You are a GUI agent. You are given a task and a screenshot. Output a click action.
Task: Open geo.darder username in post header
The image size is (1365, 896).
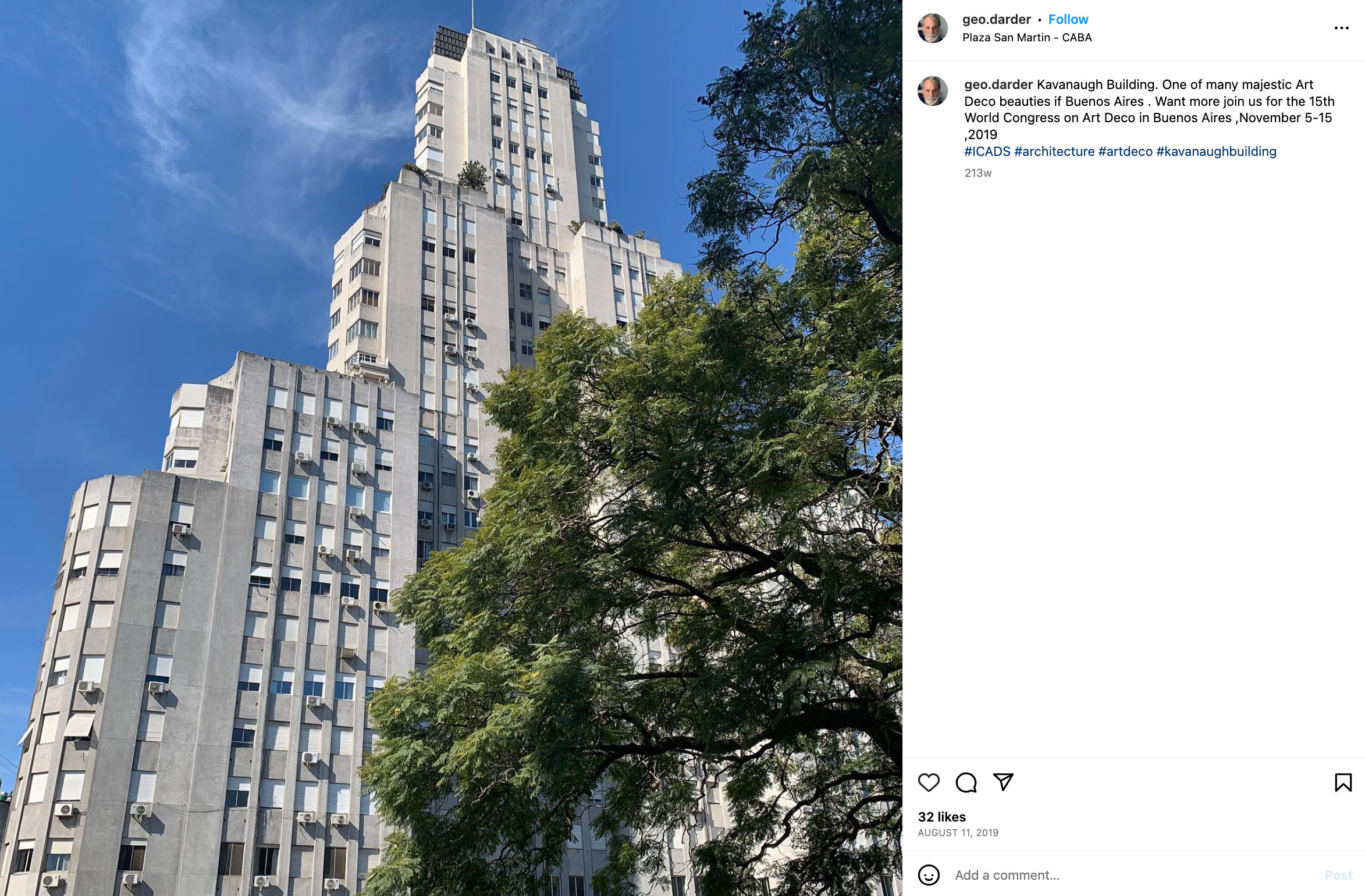(x=996, y=19)
